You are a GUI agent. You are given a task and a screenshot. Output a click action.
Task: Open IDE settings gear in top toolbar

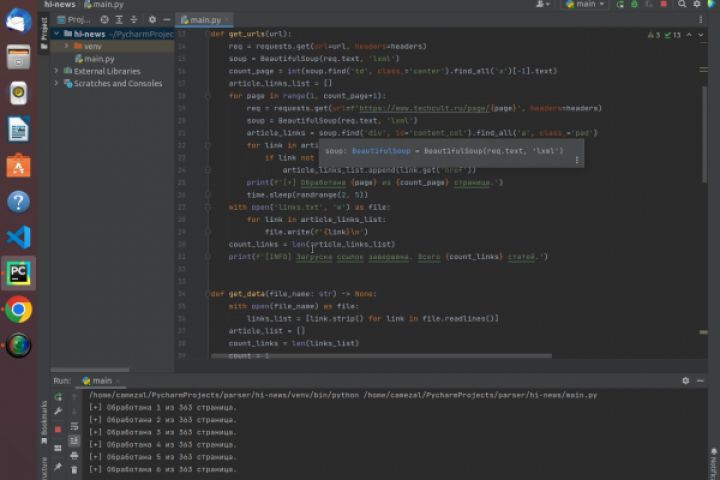(697, 4)
